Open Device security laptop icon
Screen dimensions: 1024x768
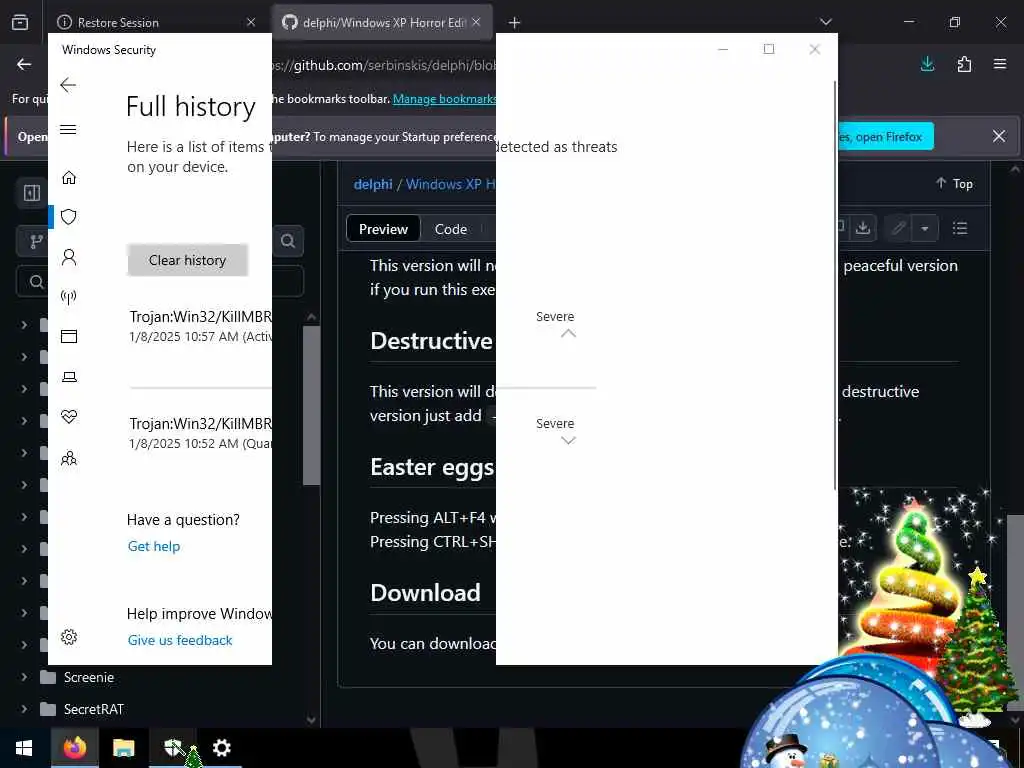click(x=69, y=377)
